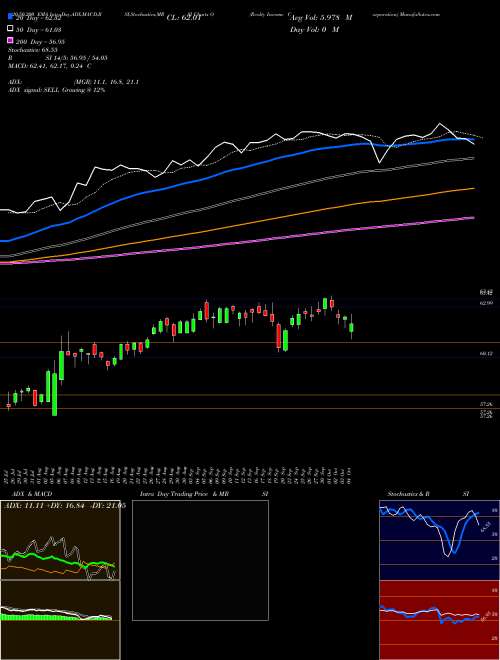The image size is (500, 660).
Task: Click the 60.12 price axis label
Action: [487, 354]
